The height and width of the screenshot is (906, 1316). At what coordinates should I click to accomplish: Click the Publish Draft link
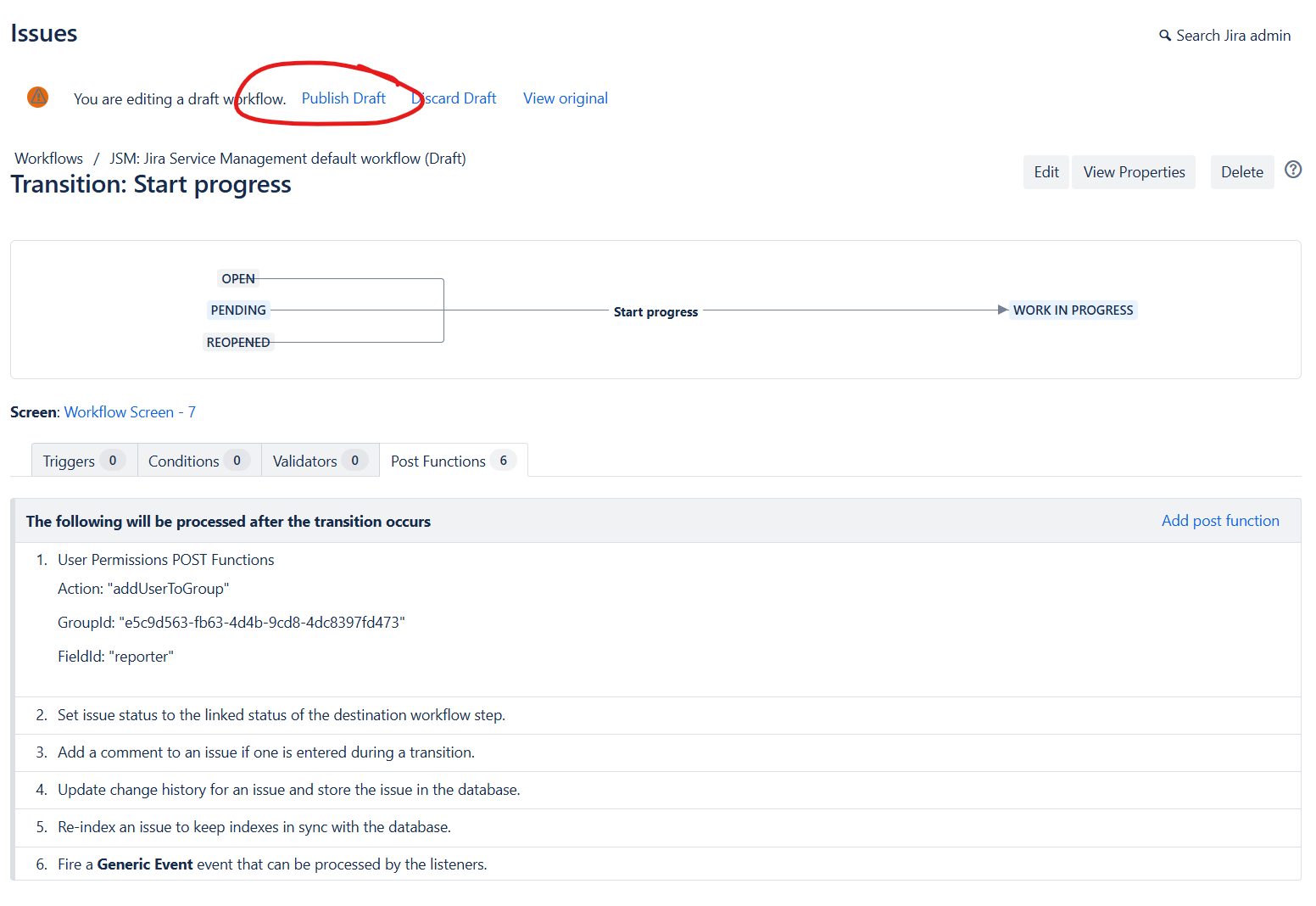(343, 98)
